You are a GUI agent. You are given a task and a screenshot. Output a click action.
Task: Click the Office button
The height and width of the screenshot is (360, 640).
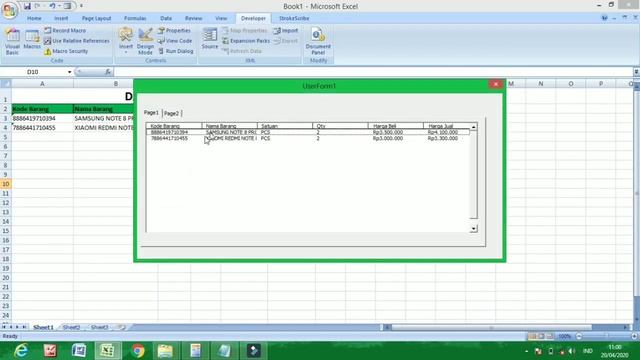coord(9,9)
